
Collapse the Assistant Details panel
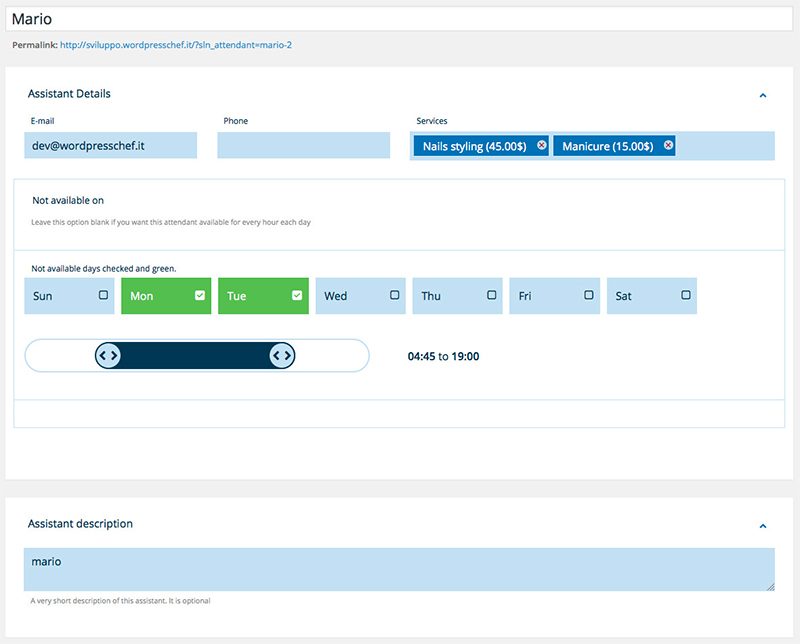763,95
